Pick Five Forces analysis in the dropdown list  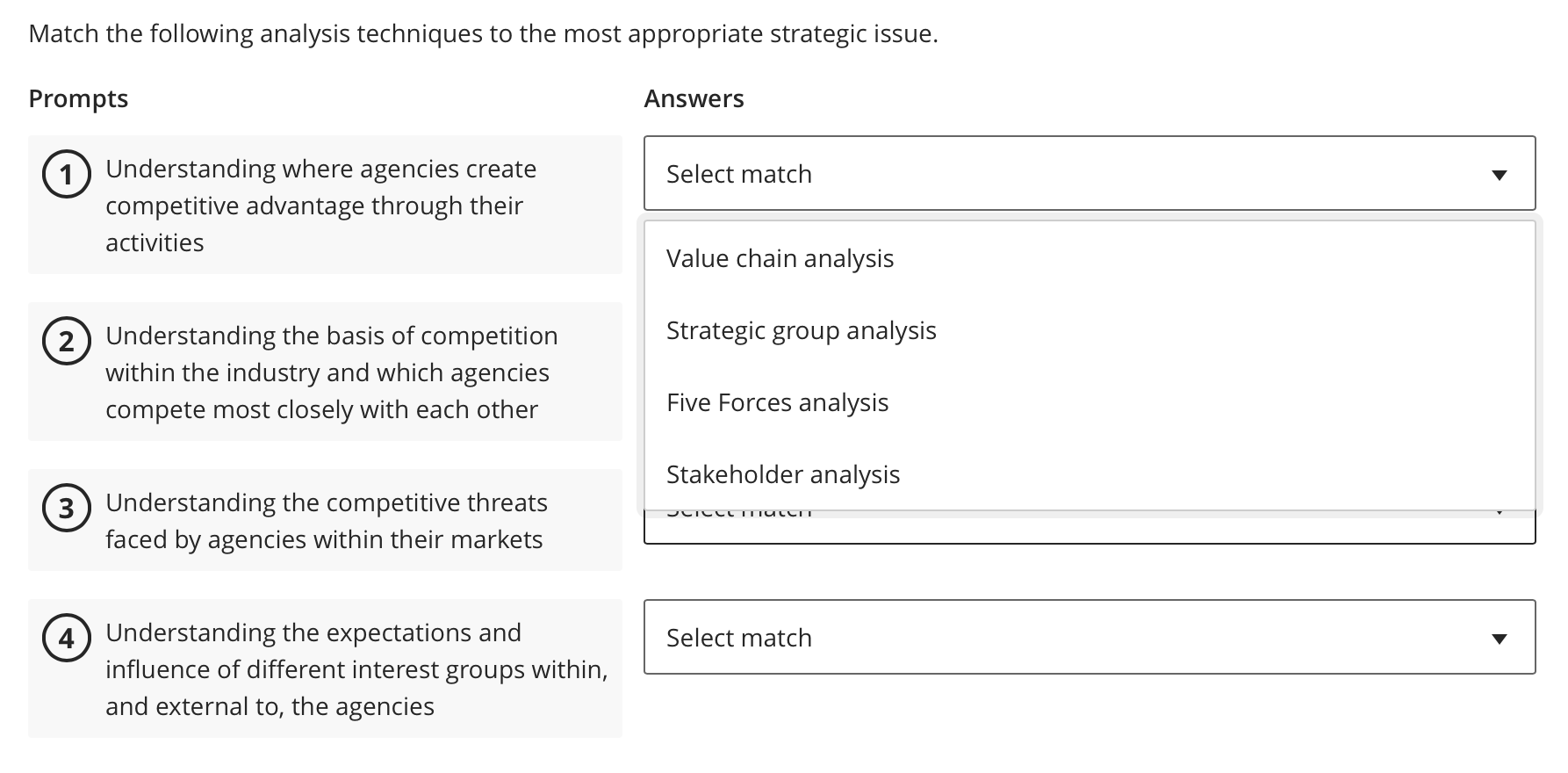tap(777, 402)
